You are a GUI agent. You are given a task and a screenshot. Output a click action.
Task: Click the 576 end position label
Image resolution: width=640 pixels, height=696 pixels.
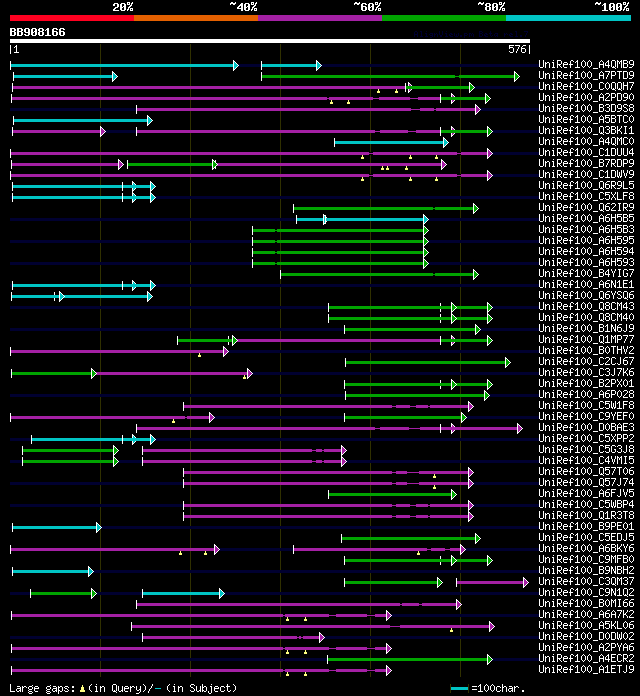click(x=518, y=49)
